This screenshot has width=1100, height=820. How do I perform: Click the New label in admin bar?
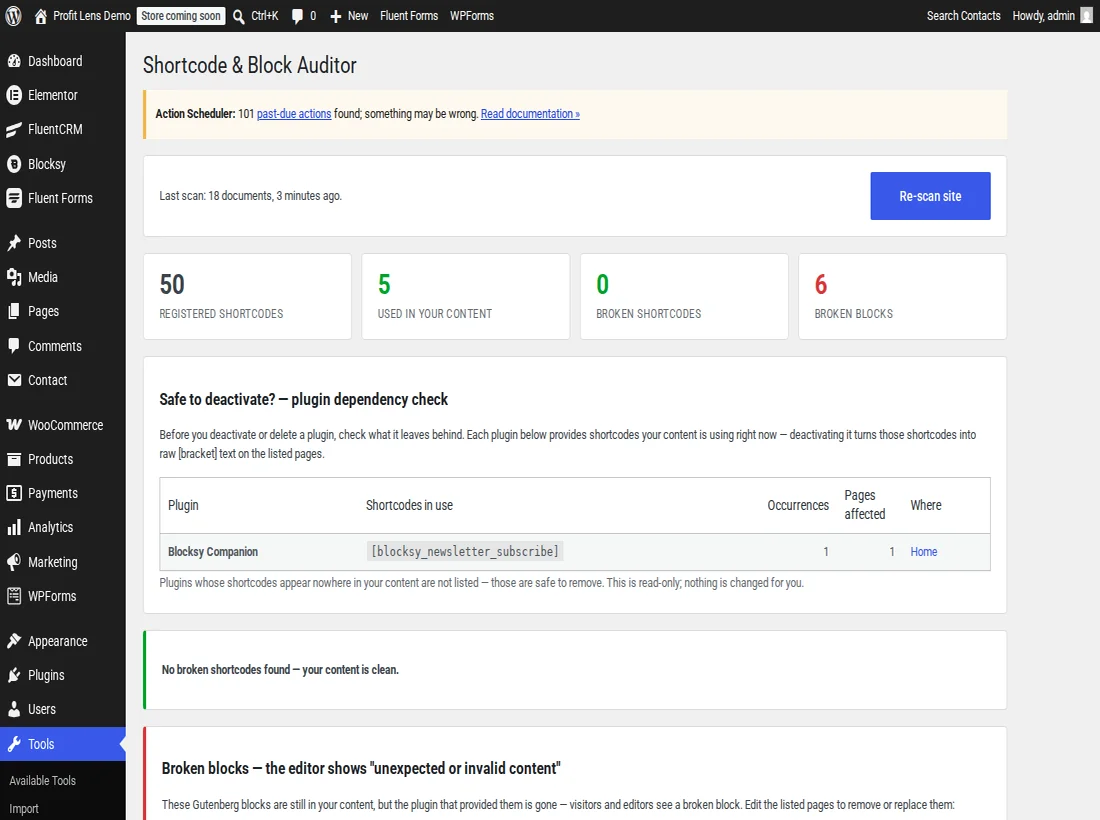pyautogui.click(x=358, y=15)
